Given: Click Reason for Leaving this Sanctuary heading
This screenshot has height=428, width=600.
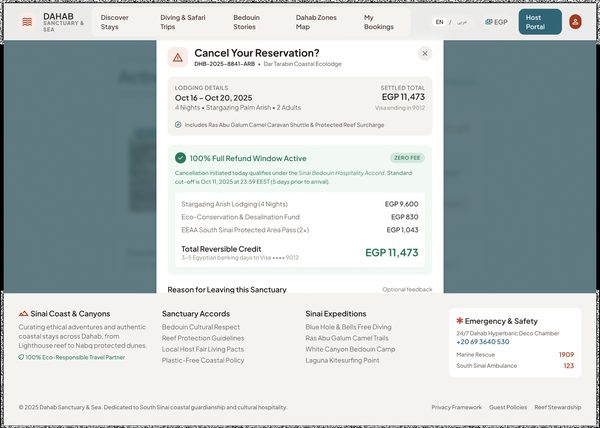Looking at the screenshot, I should 227,290.
